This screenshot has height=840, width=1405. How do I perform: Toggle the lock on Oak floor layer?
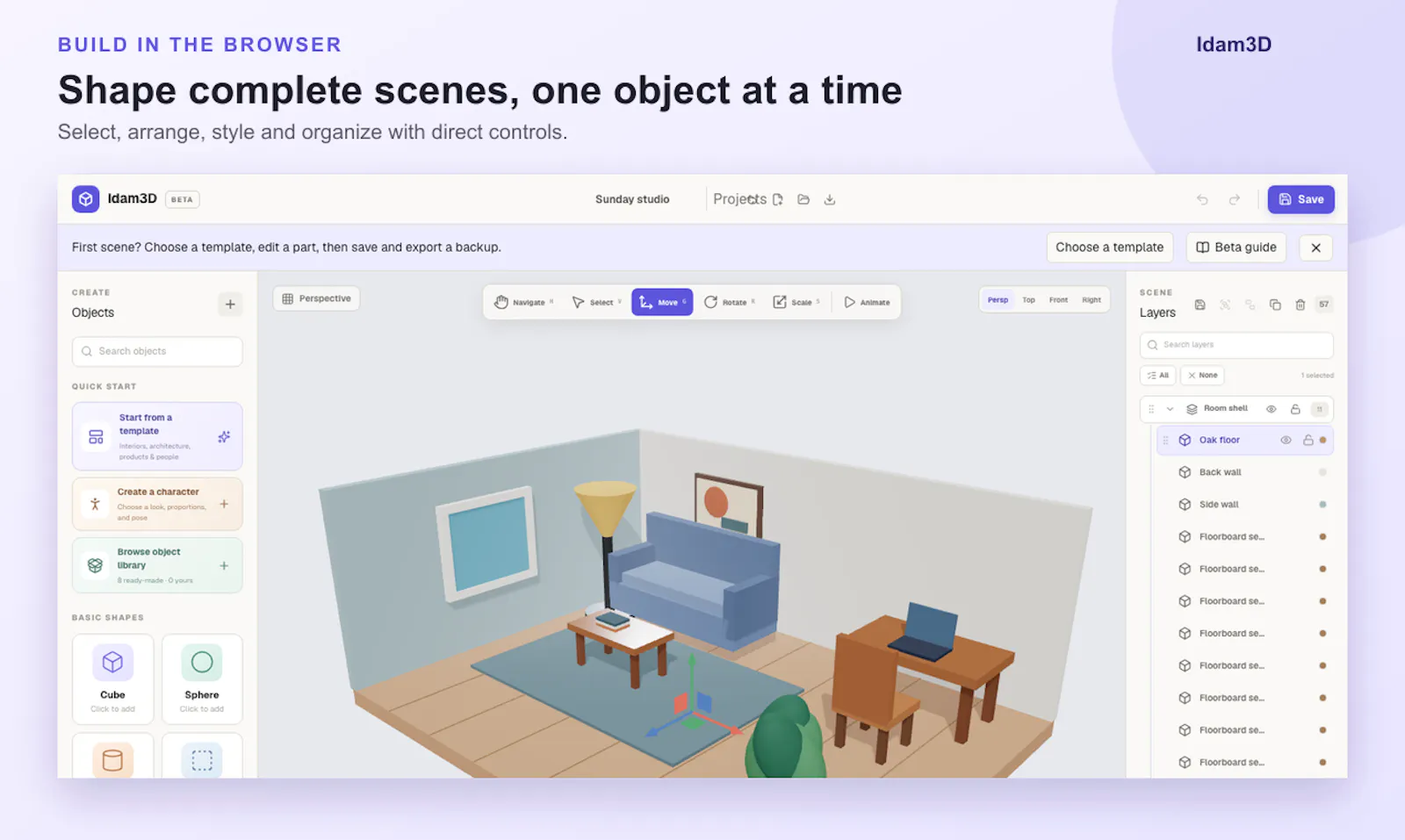click(x=1308, y=441)
